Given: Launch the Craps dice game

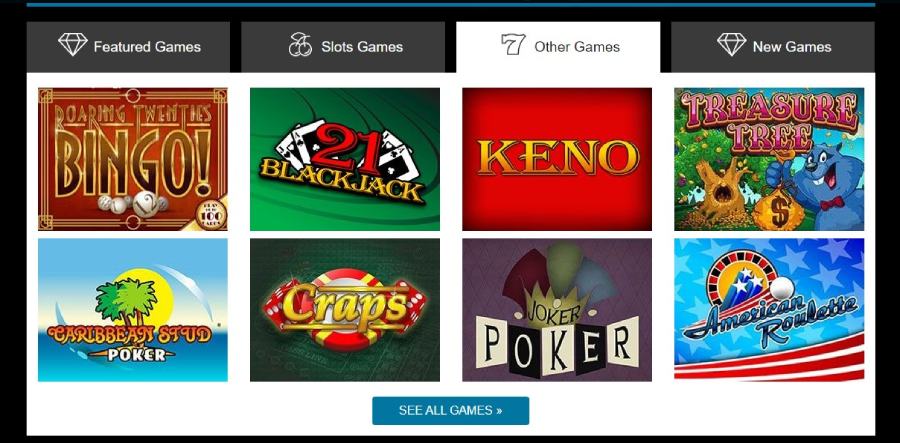Looking at the screenshot, I should point(345,310).
